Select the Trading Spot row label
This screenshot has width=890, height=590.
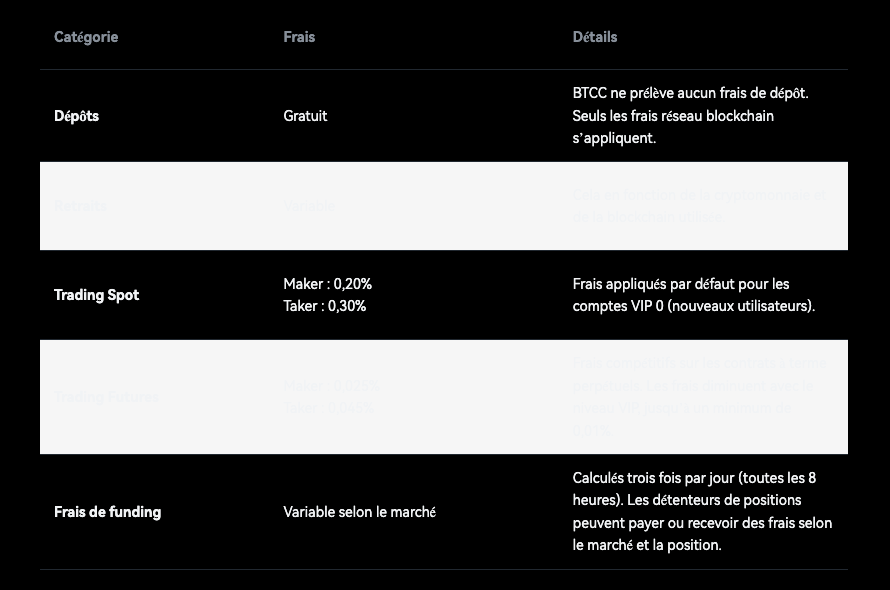click(x=97, y=295)
